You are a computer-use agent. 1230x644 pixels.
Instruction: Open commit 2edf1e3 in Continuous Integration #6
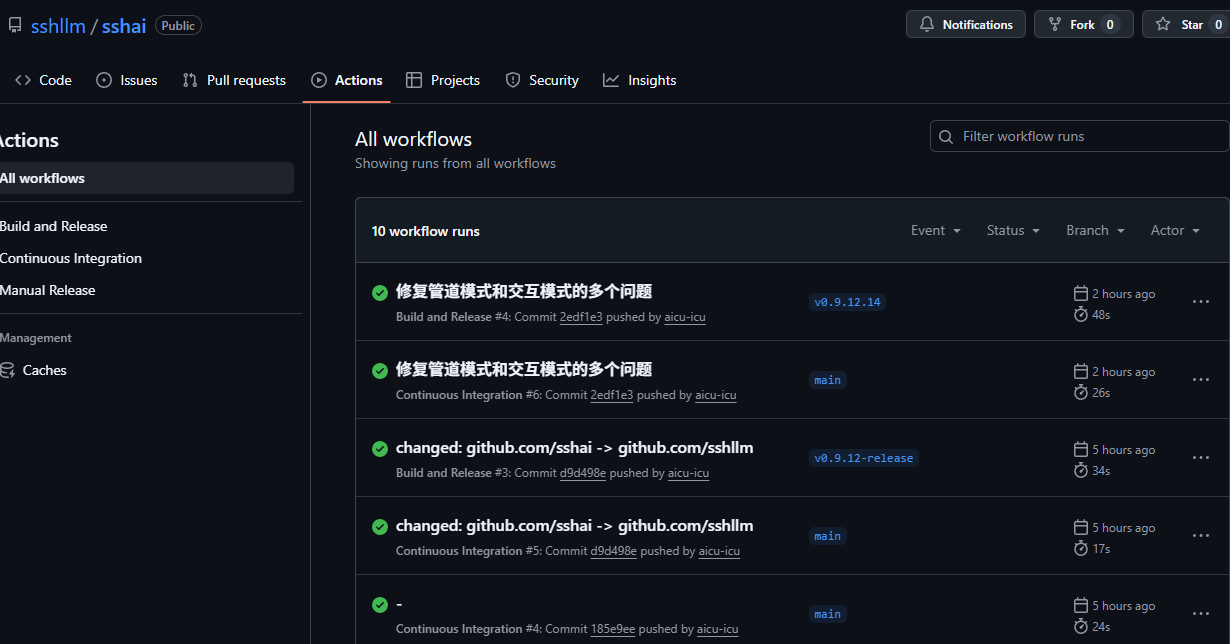pos(612,395)
